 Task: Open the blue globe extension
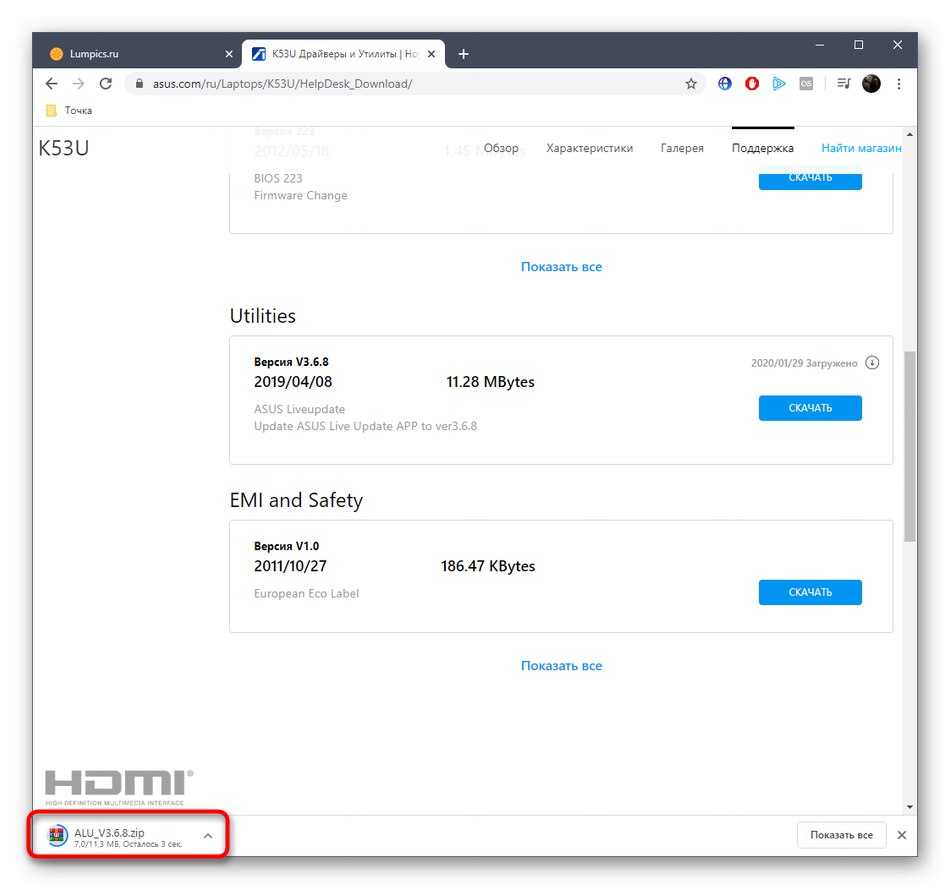coord(725,84)
